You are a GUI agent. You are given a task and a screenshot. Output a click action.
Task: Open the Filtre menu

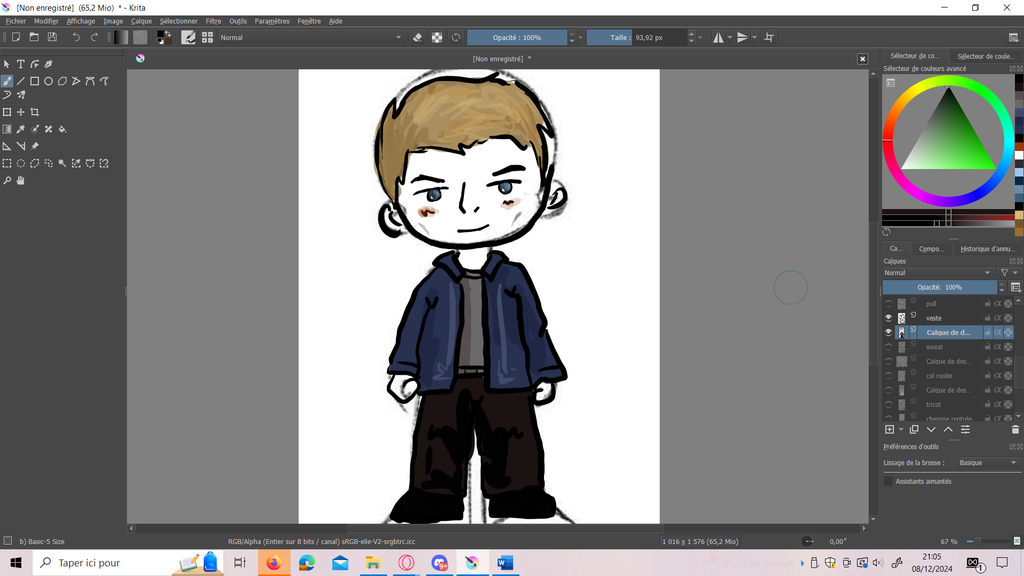[x=213, y=21]
